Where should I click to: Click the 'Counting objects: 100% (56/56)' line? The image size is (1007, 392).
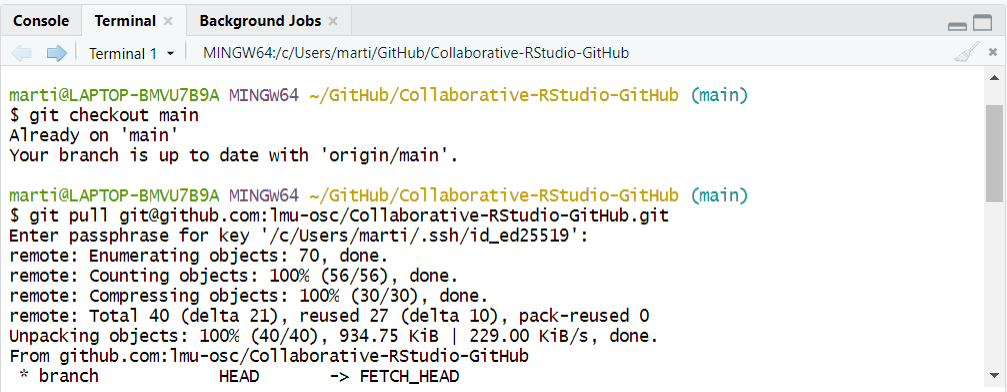[x=234, y=276]
